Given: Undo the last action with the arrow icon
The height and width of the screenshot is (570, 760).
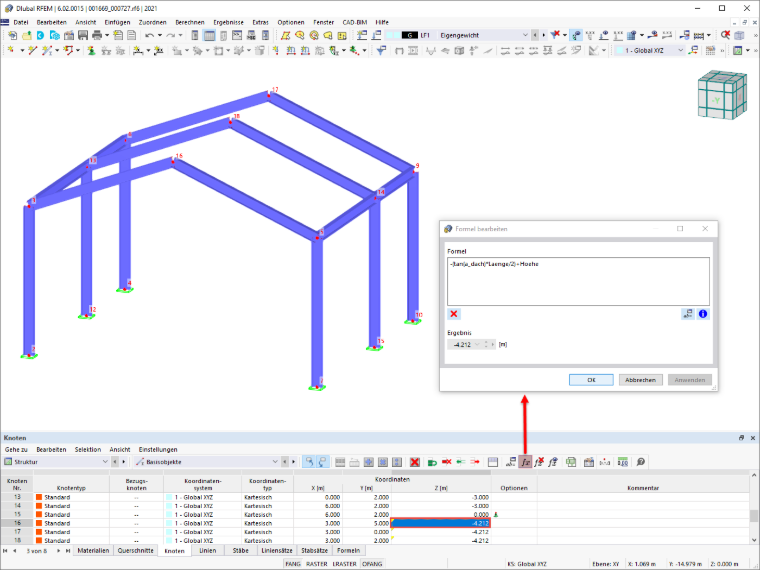Looking at the screenshot, I should point(149,35).
